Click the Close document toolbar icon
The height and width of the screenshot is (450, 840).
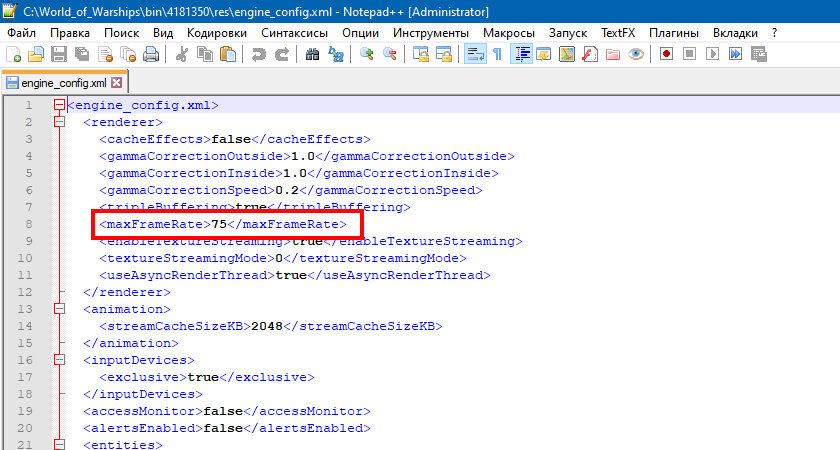click(x=106, y=54)
